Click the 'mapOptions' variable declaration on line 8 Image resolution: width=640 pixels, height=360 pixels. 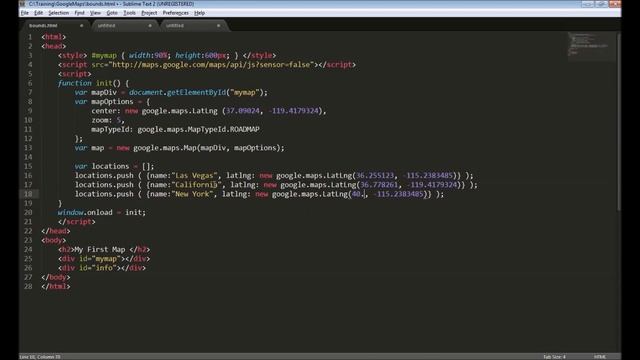point(112,101)
